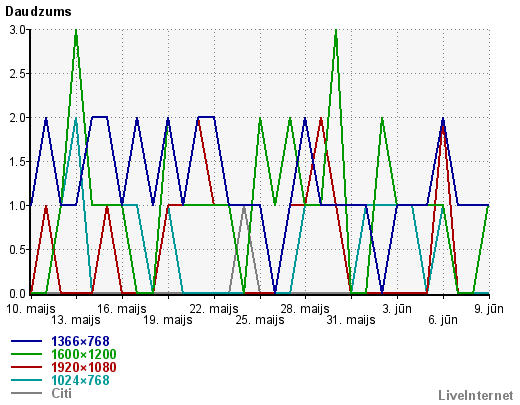Viewport: 520px width, 405px height.
Task: Click the 3. jūn date label
Action: coord(397,309)
